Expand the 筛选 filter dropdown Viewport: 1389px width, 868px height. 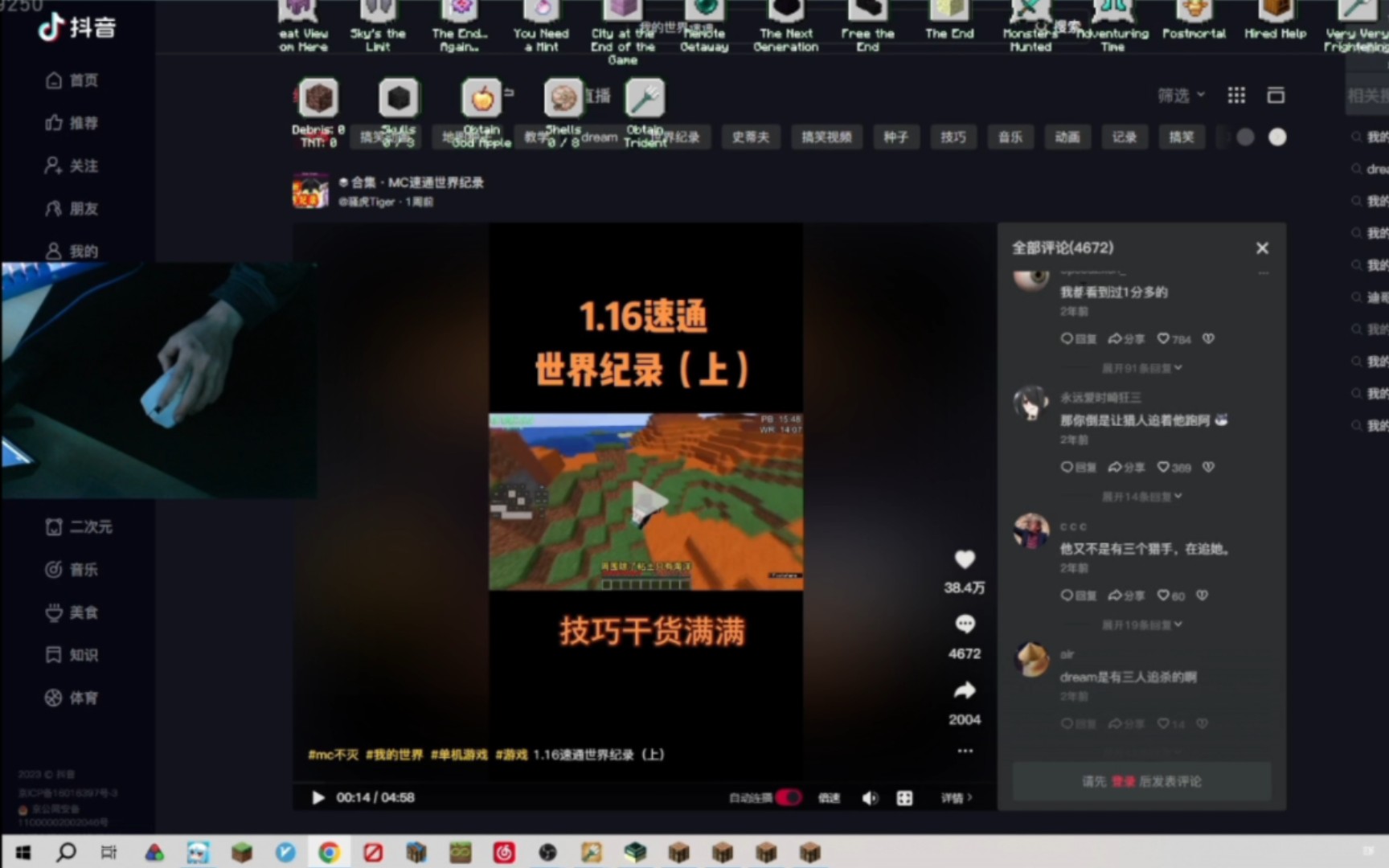(x=1181, y=96)
